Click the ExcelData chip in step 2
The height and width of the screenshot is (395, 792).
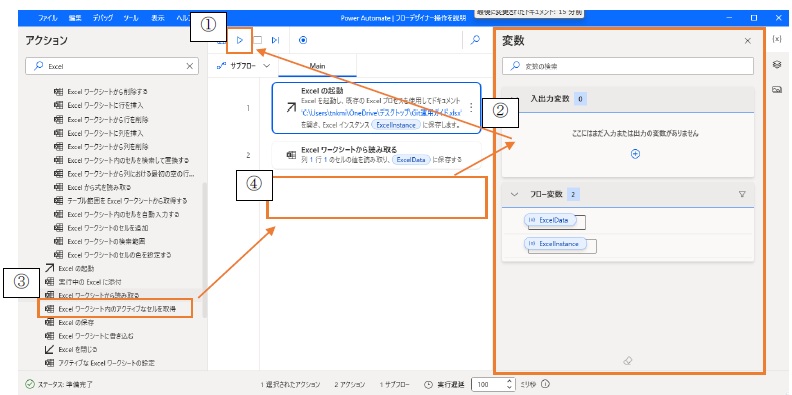click(x=411, y=160)
